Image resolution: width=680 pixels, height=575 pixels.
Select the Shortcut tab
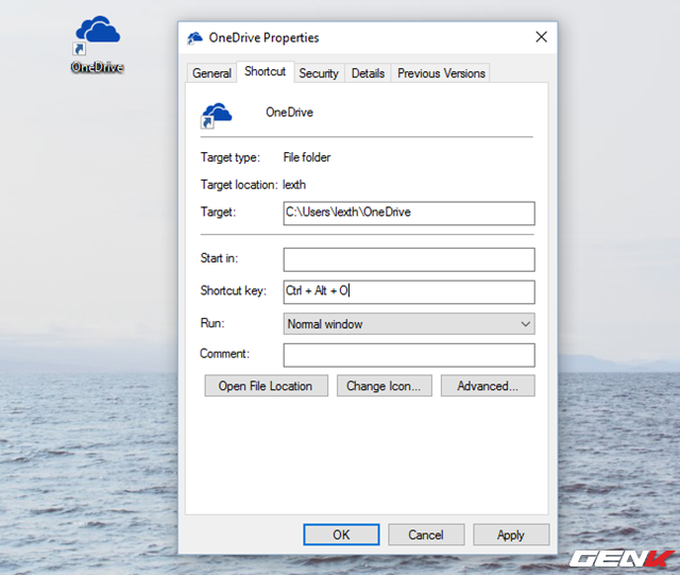pyautogui.click(x=265, y=72)
